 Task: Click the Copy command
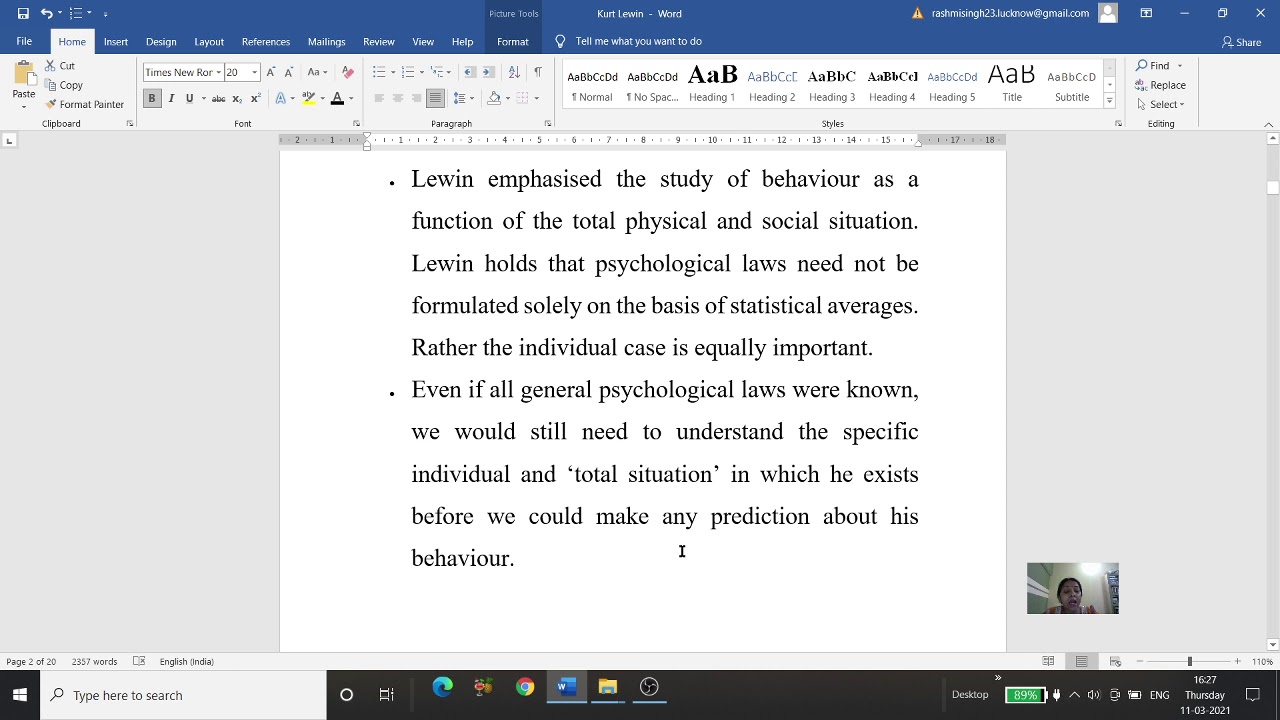pyautogui.click(x=63, y=85)
